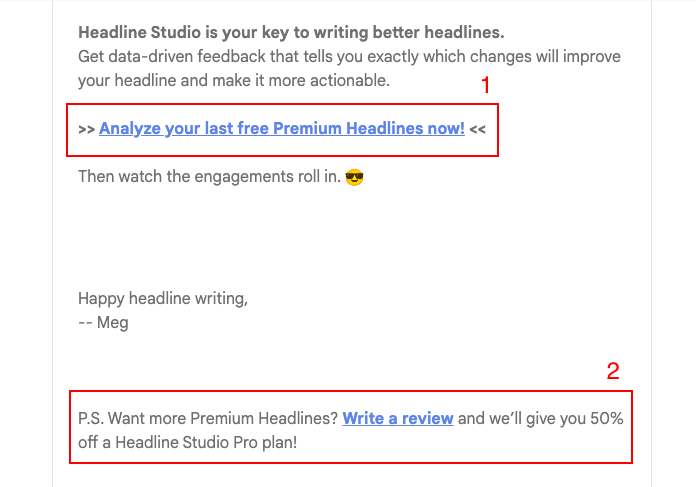This screenshot has height=487, width=696.
Task: Select 'Headline Studio is your key' bold heading
Action: (291, 33)
